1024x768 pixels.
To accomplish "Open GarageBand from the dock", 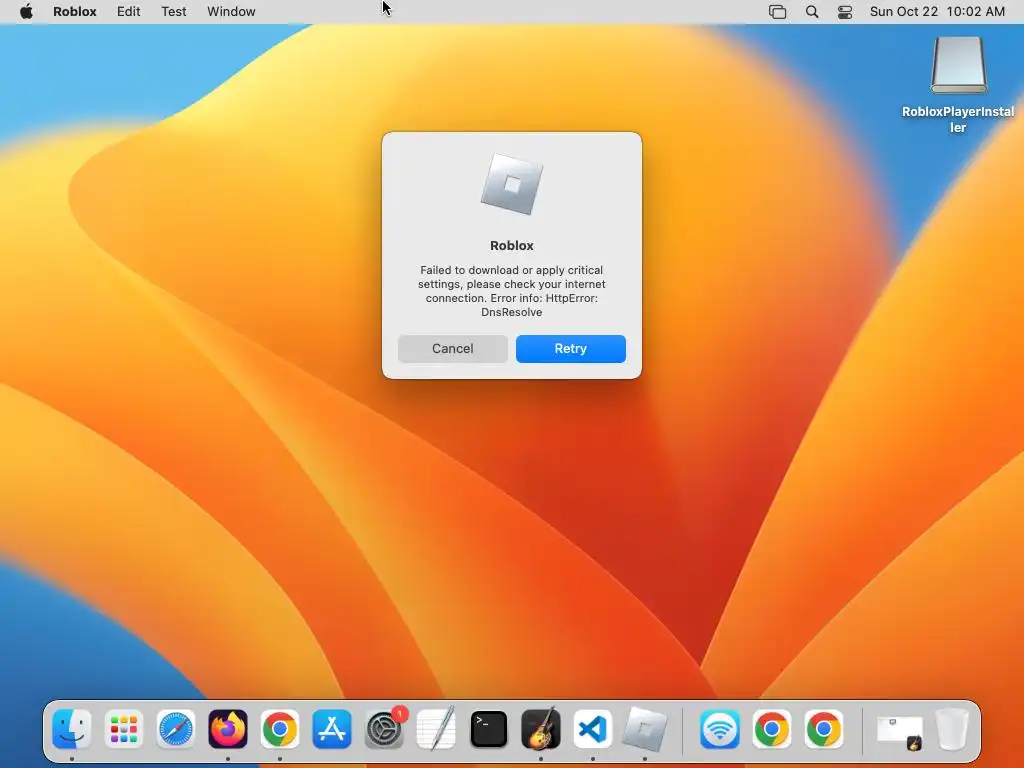I will coord(541,729).
